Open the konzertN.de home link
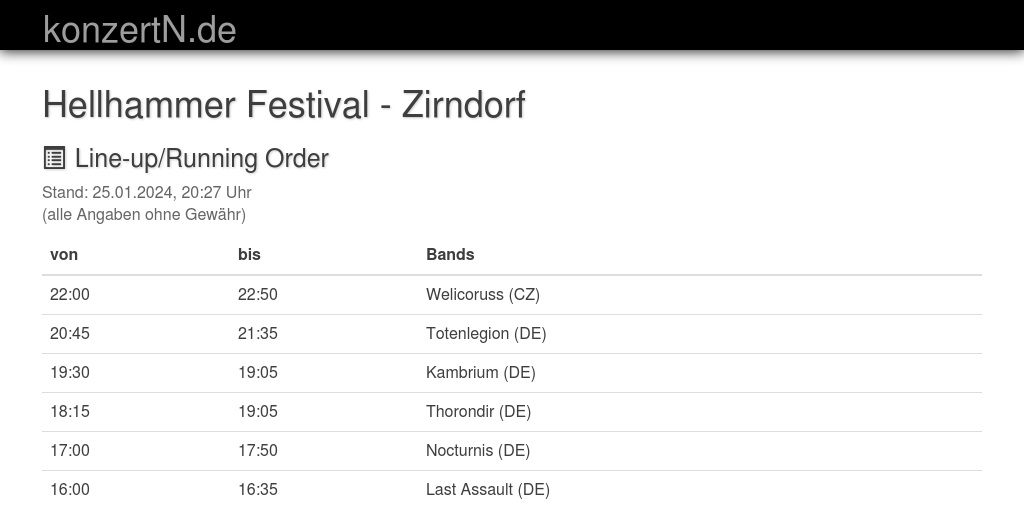Image resolution: width=1024 pixels, height=529 pixels. (x=139, y=30)
